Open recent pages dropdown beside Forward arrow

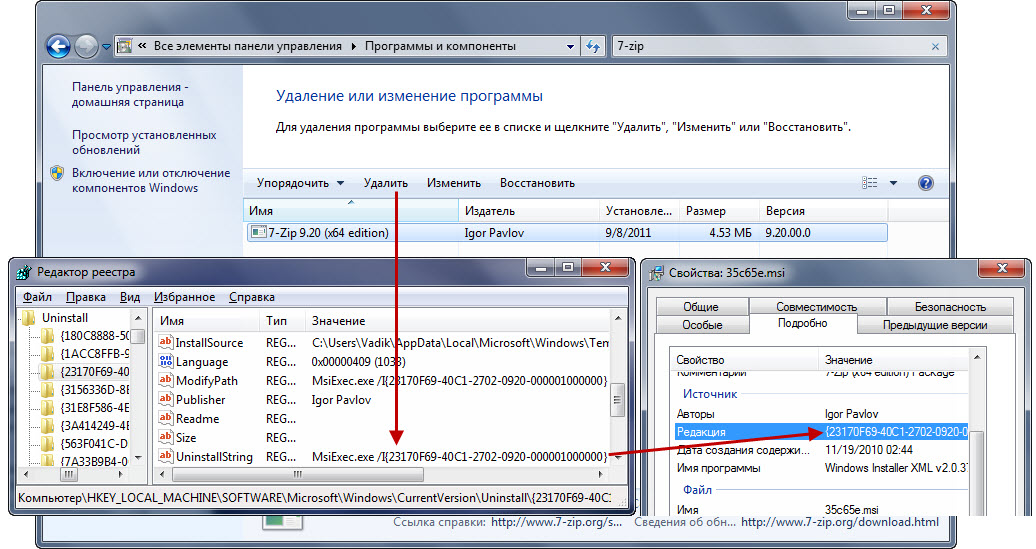point(106,47)
